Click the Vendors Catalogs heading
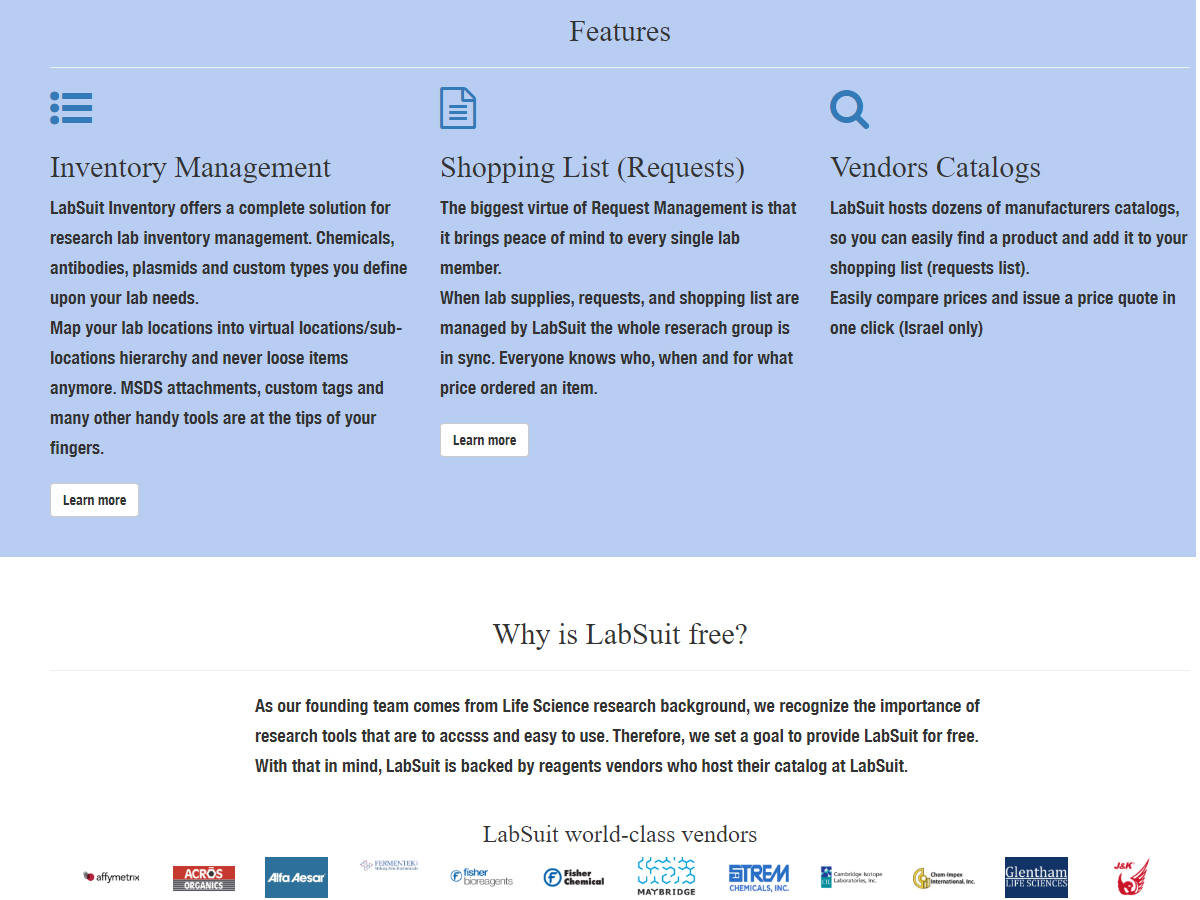1200x900 pixels. pos(935,168)
